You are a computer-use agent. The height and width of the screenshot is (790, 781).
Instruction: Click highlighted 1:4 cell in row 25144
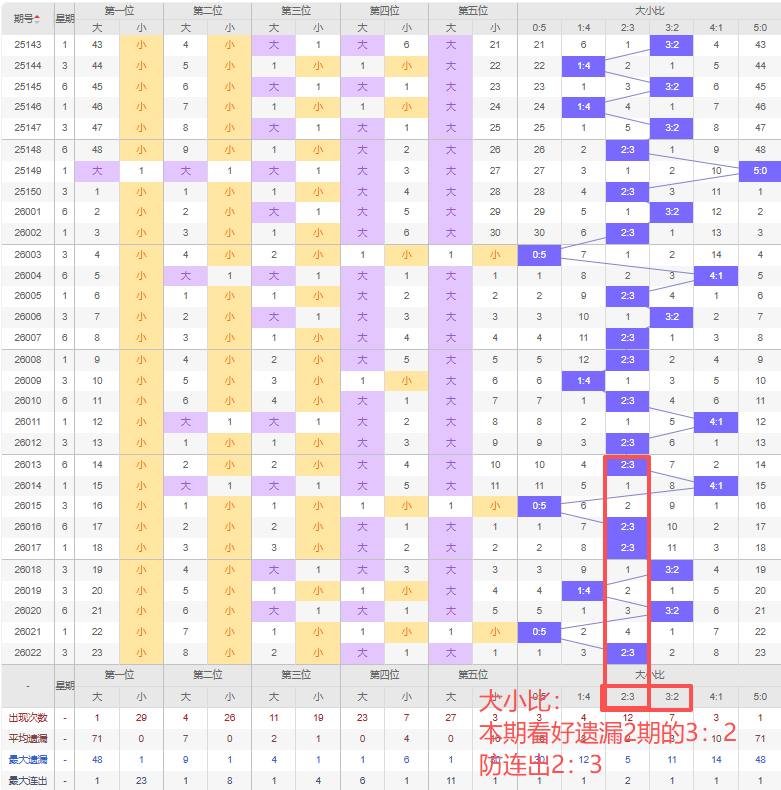tap(583, 65)
